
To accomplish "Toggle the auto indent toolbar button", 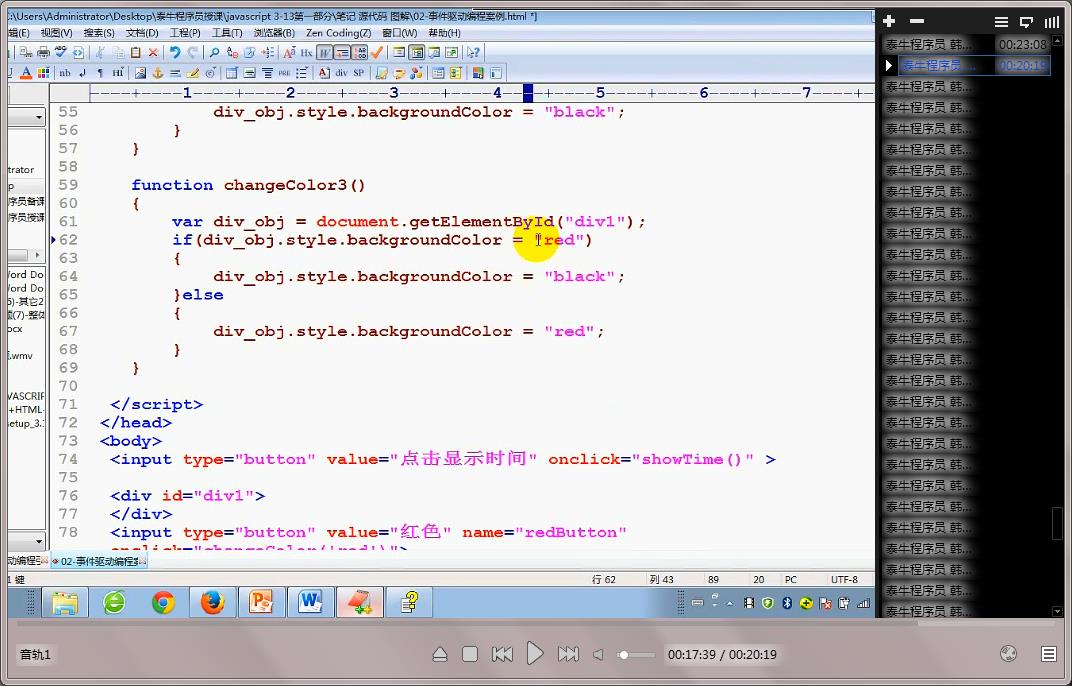I will tap(342, 52).
